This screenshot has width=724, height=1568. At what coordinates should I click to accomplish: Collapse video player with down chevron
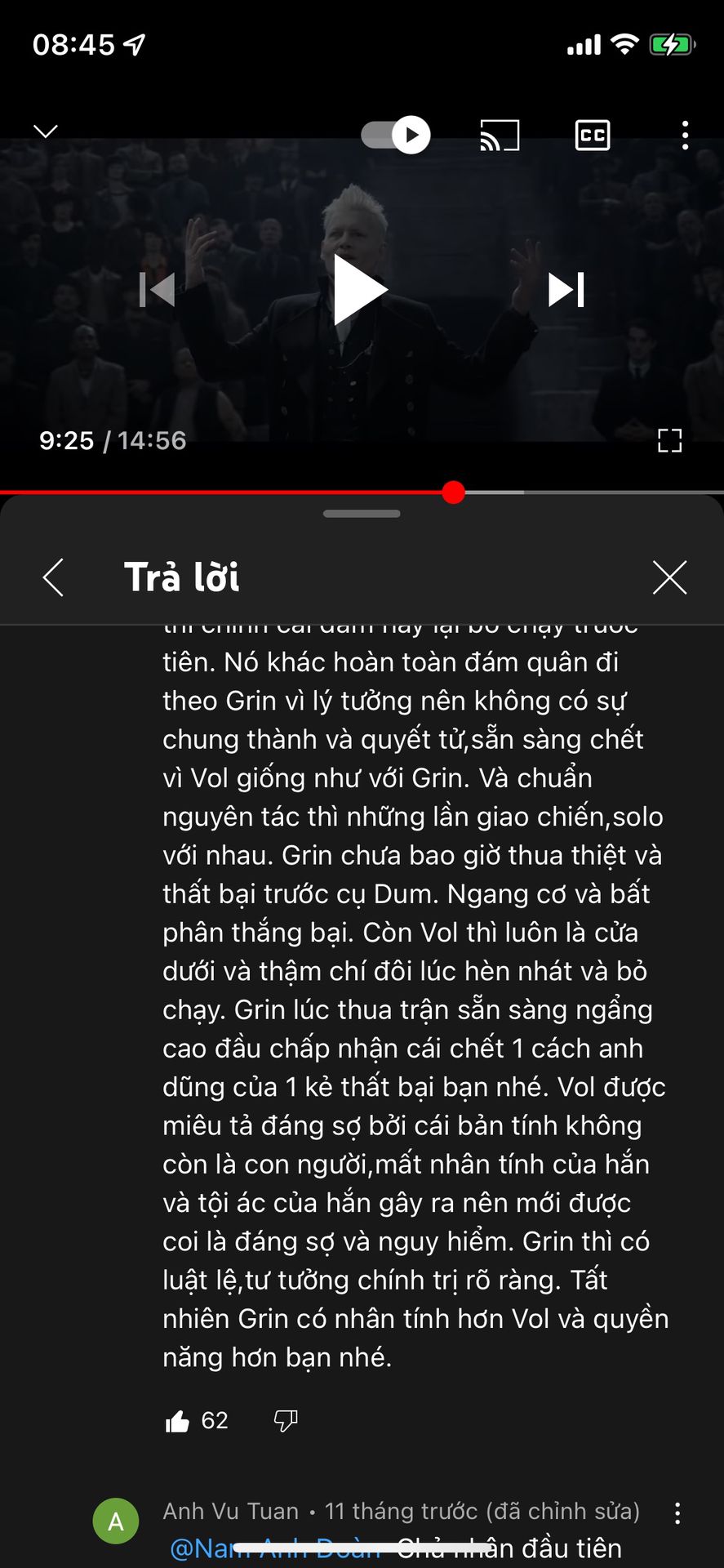click(x=46, y=131)
